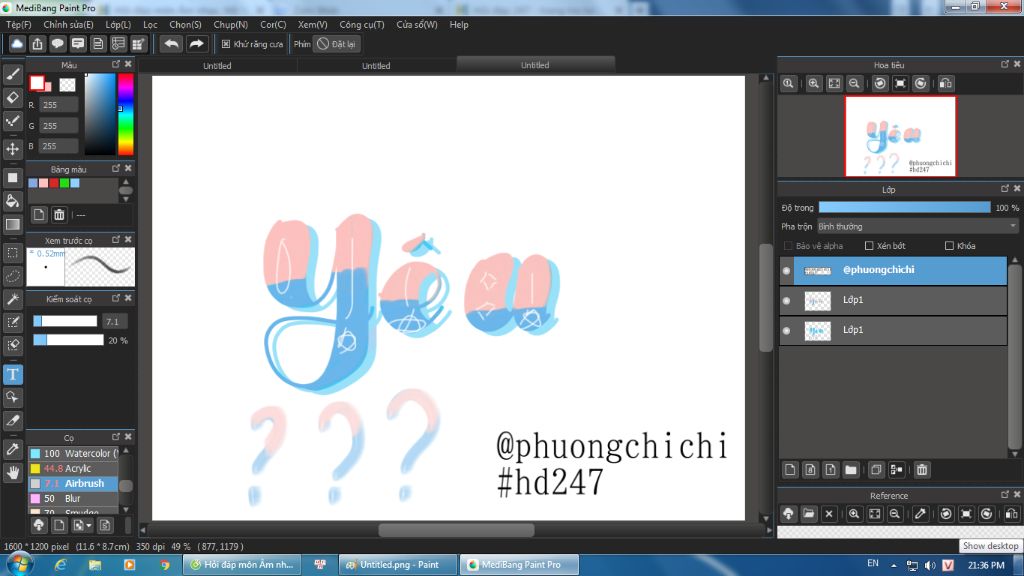This screenshot has height=576, width=1024.
Task: Click the R value input field
Action: click(x=58, y=104)
